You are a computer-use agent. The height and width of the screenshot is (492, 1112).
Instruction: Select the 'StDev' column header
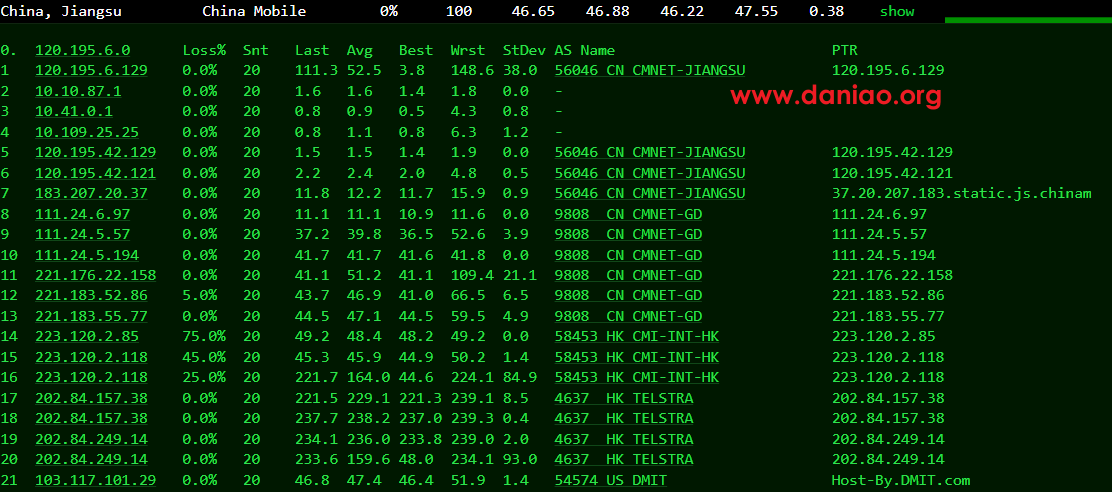pos(524,50)
